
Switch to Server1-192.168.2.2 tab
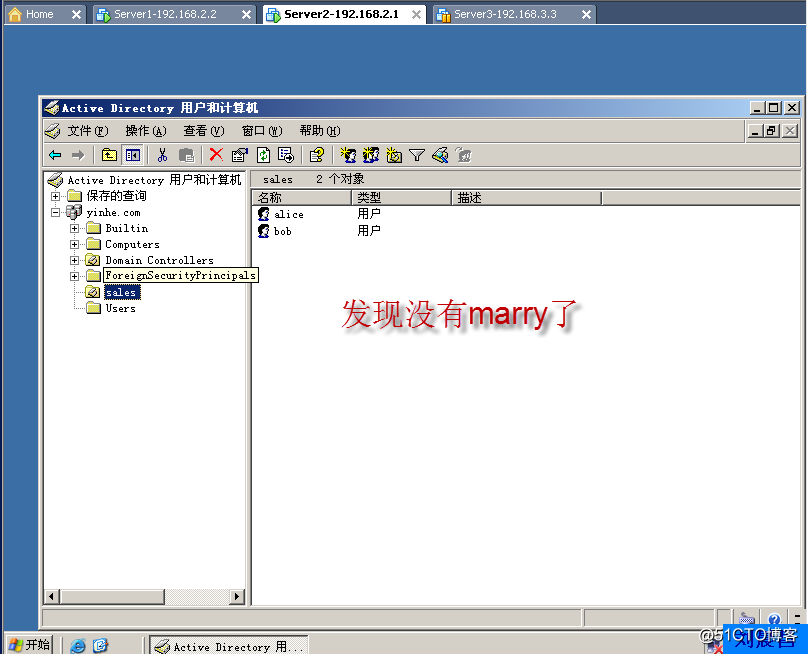(x=165, y=14)
